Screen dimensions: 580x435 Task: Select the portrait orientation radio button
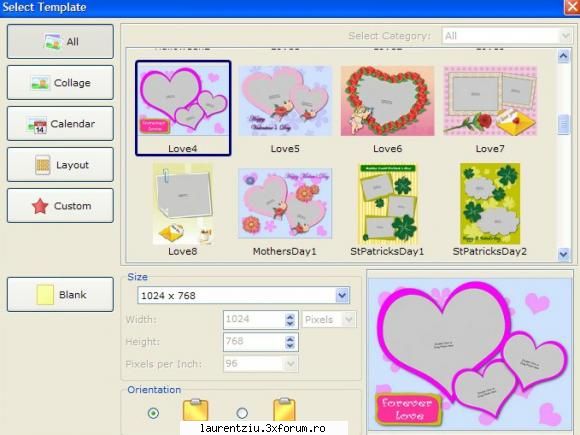(242, 413)
